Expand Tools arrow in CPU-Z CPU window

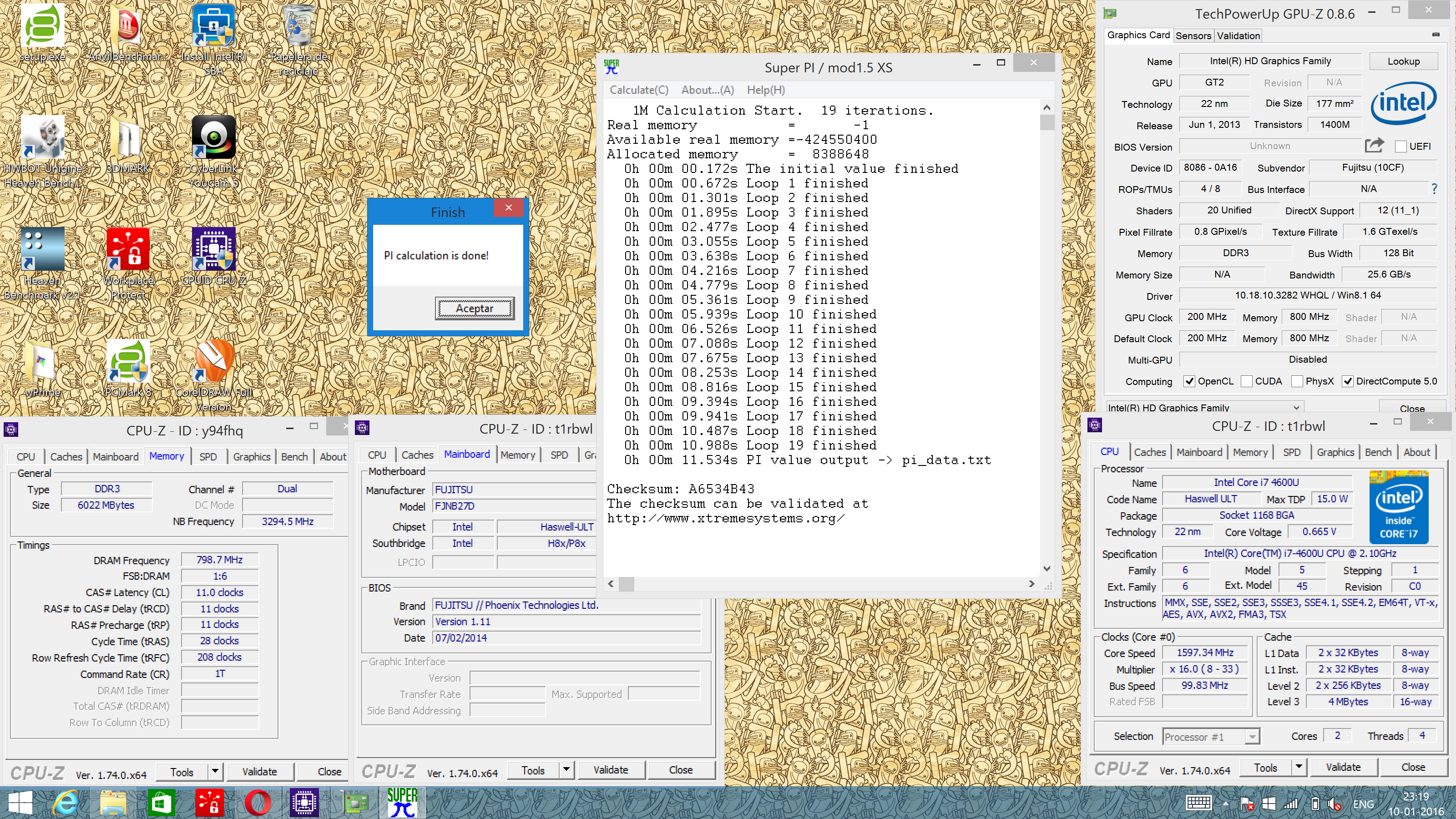click(x=1299, y=767)
